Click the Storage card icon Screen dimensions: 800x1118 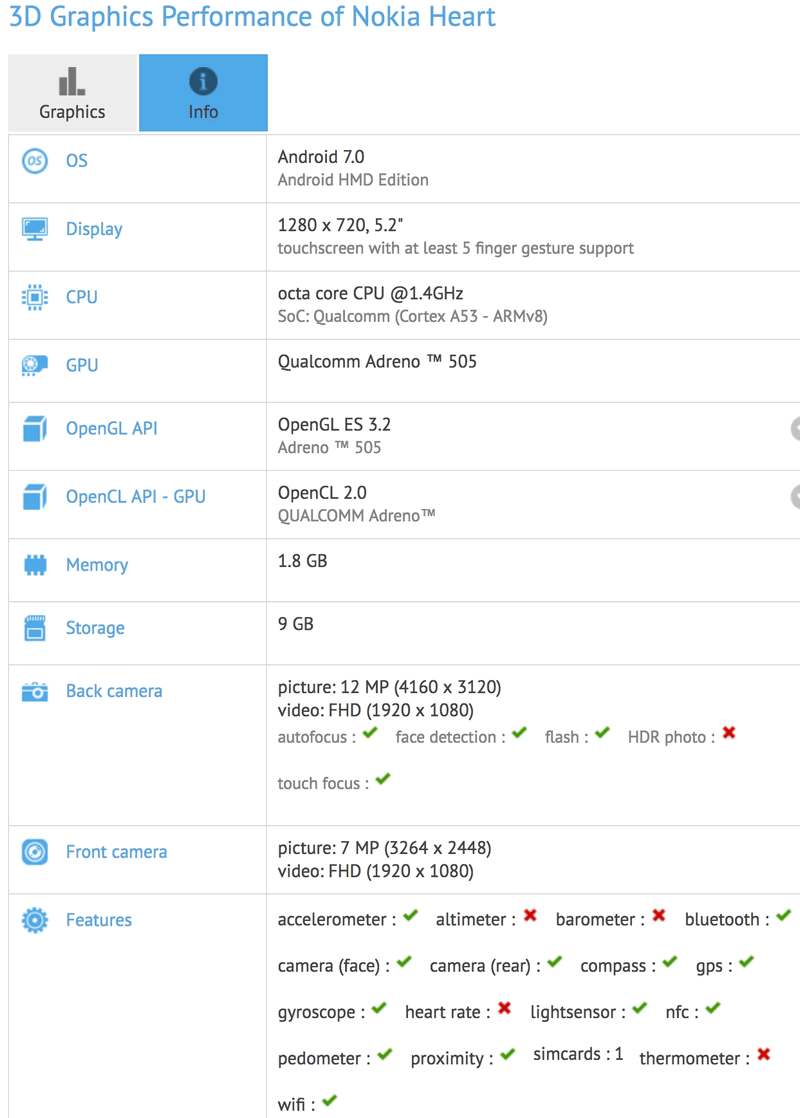click(x=35, y=628)
